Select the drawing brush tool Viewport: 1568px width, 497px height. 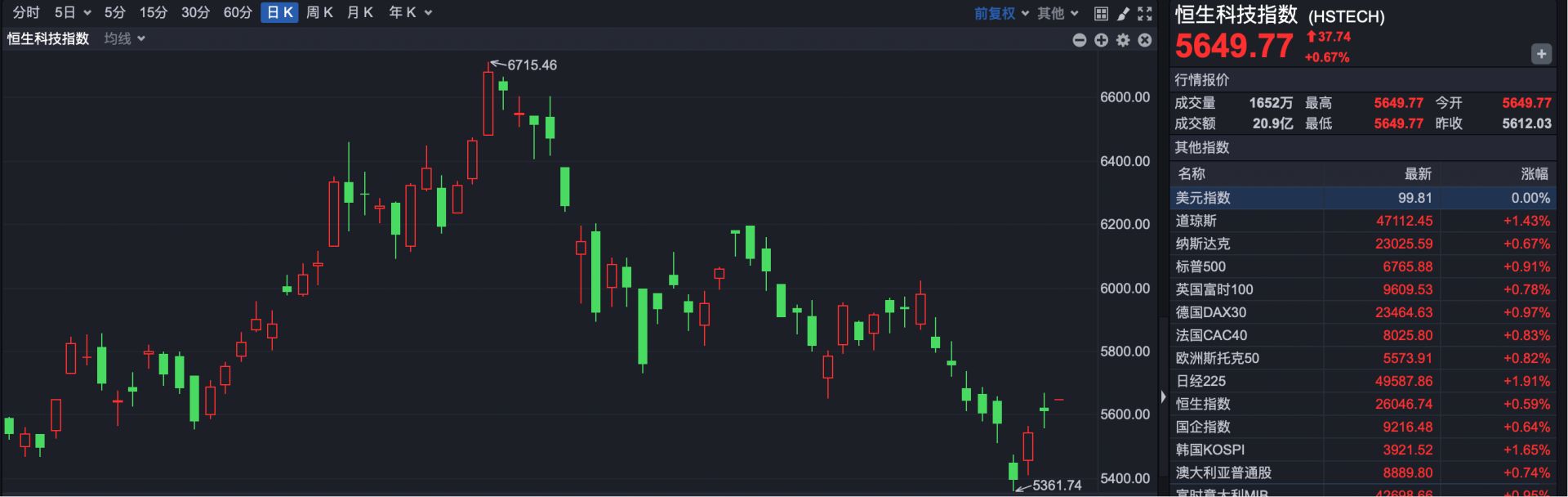[1123, 13]
